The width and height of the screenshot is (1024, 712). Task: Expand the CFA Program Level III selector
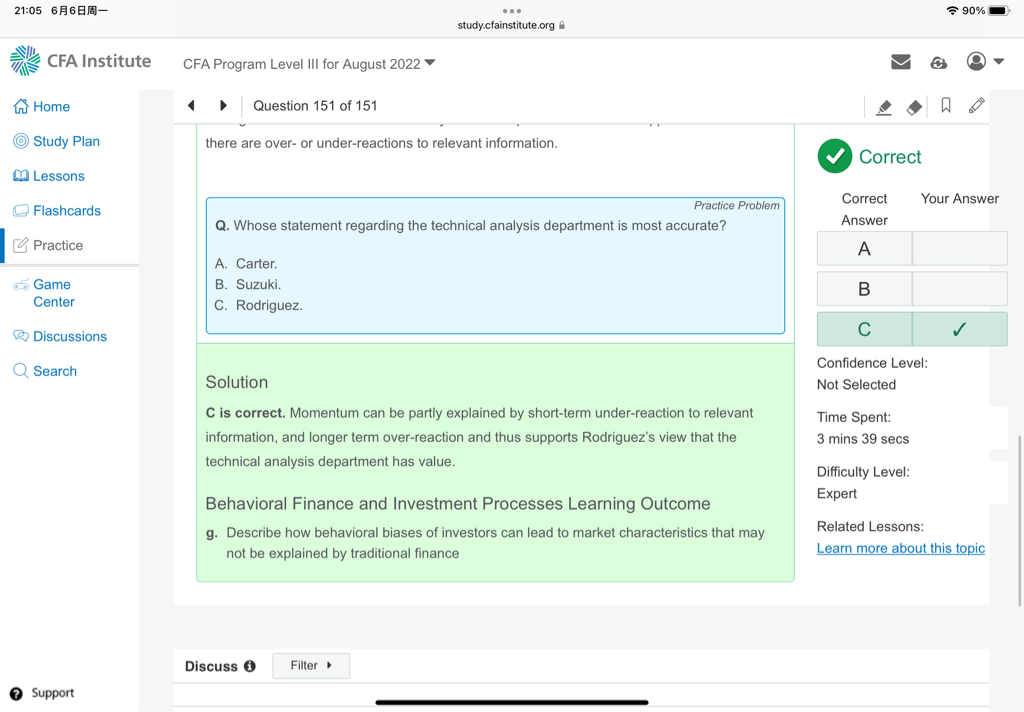(309, 64)
